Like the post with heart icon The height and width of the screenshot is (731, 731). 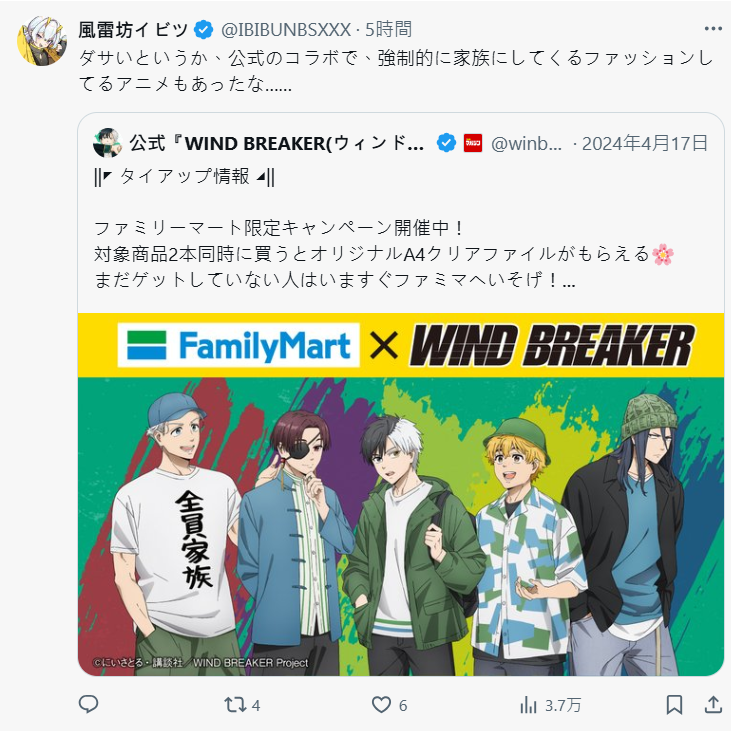point(381,704)
